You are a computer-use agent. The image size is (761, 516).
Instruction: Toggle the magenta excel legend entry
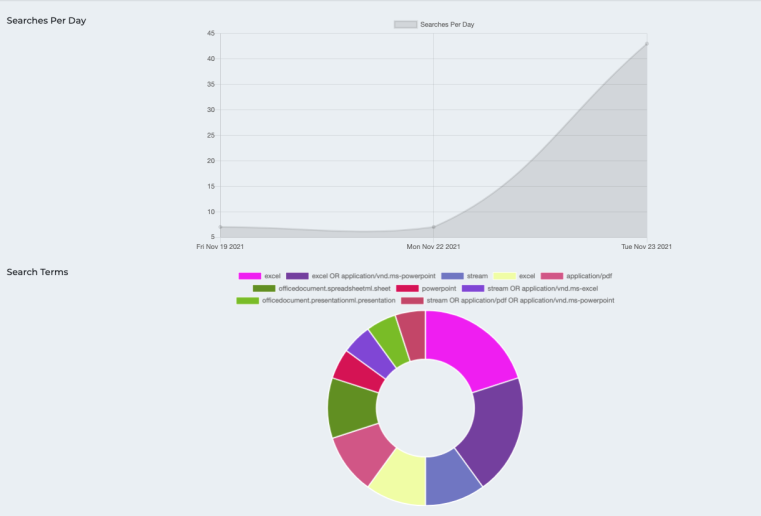point(260,276)
